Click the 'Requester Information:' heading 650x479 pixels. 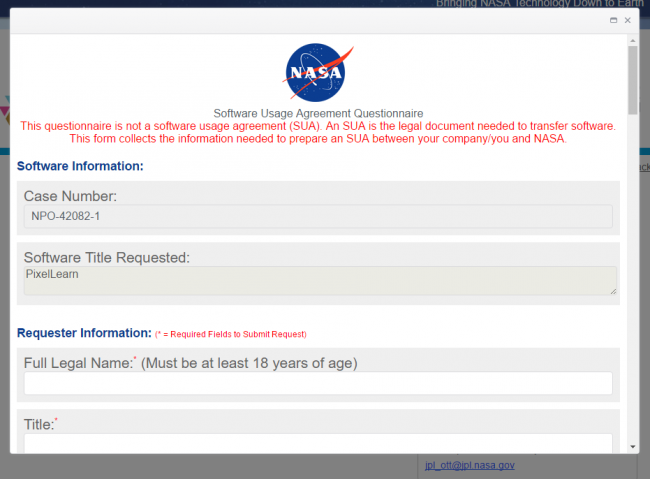[84, 333]
